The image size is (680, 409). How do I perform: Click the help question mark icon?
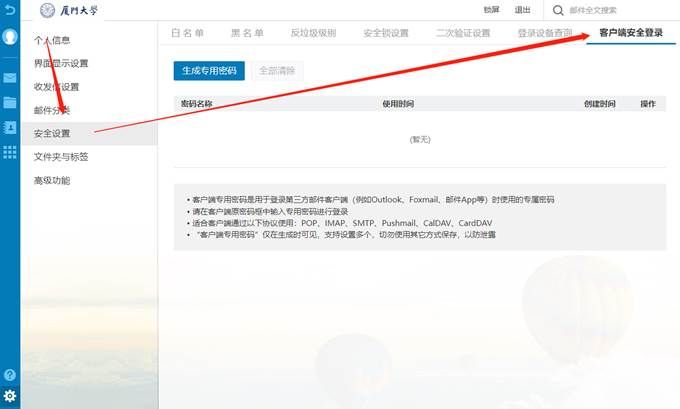click(x=10, y=374)
